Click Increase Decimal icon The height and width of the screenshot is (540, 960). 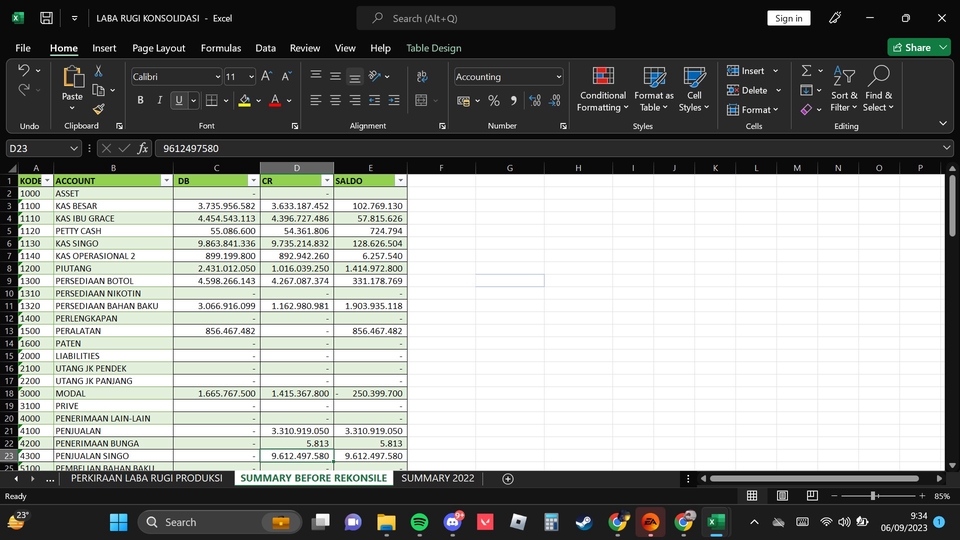click(535, 101)
